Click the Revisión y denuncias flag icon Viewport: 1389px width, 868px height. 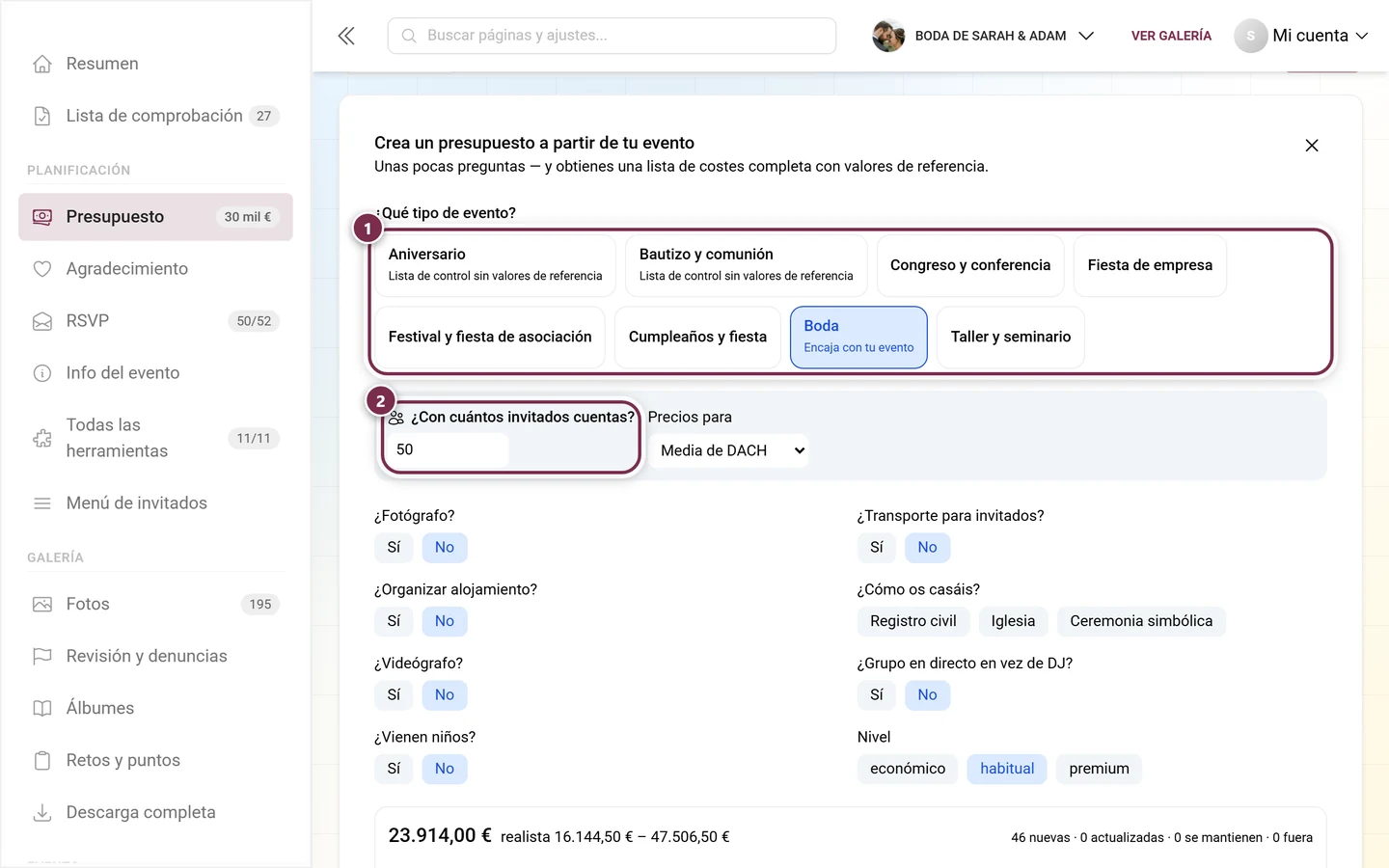pos(42,657)
